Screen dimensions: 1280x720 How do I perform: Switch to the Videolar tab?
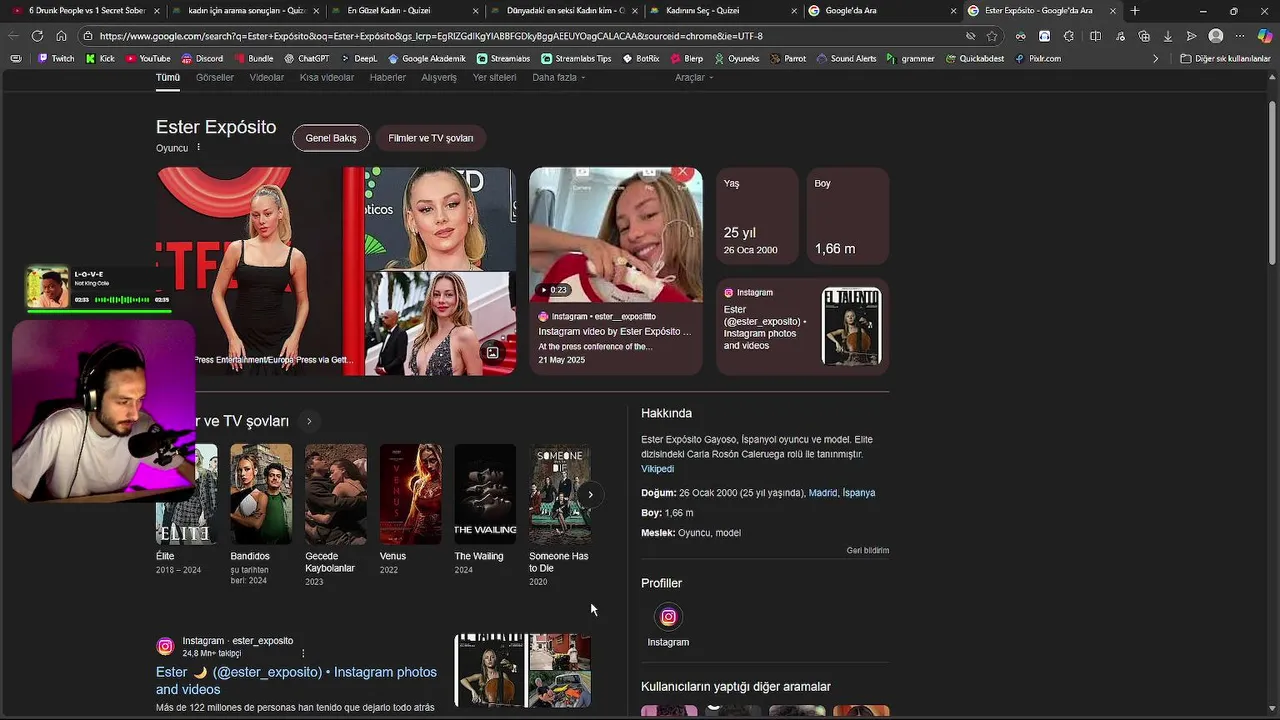click(267, 77)
